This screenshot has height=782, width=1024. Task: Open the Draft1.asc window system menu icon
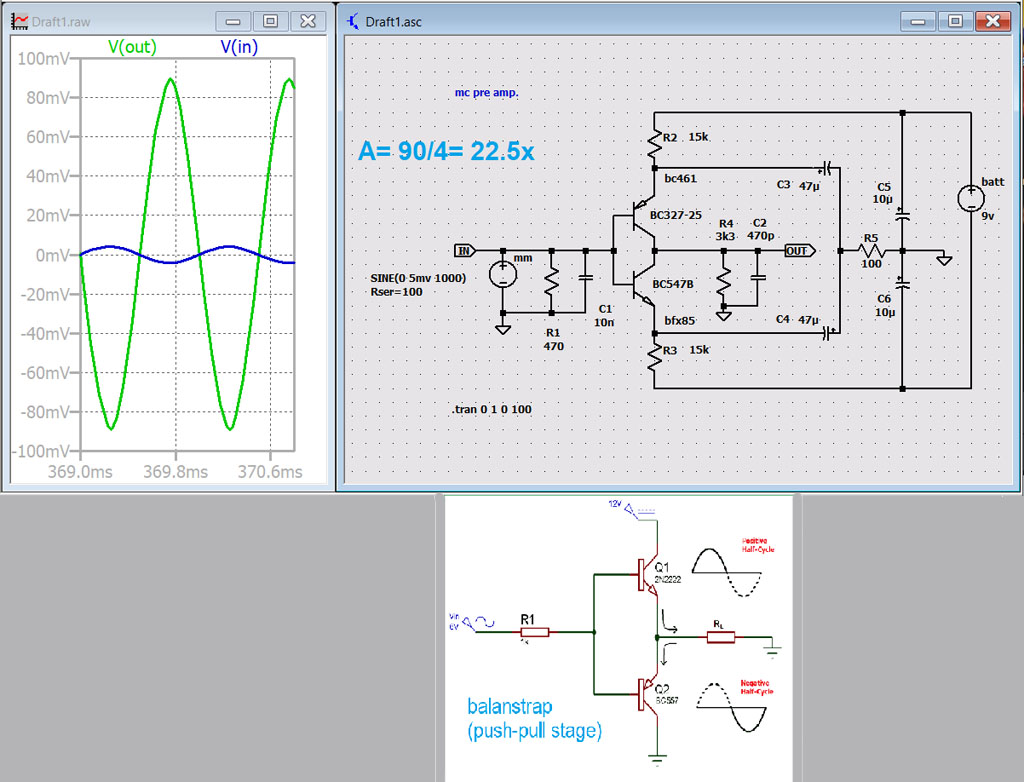(352, 21)
